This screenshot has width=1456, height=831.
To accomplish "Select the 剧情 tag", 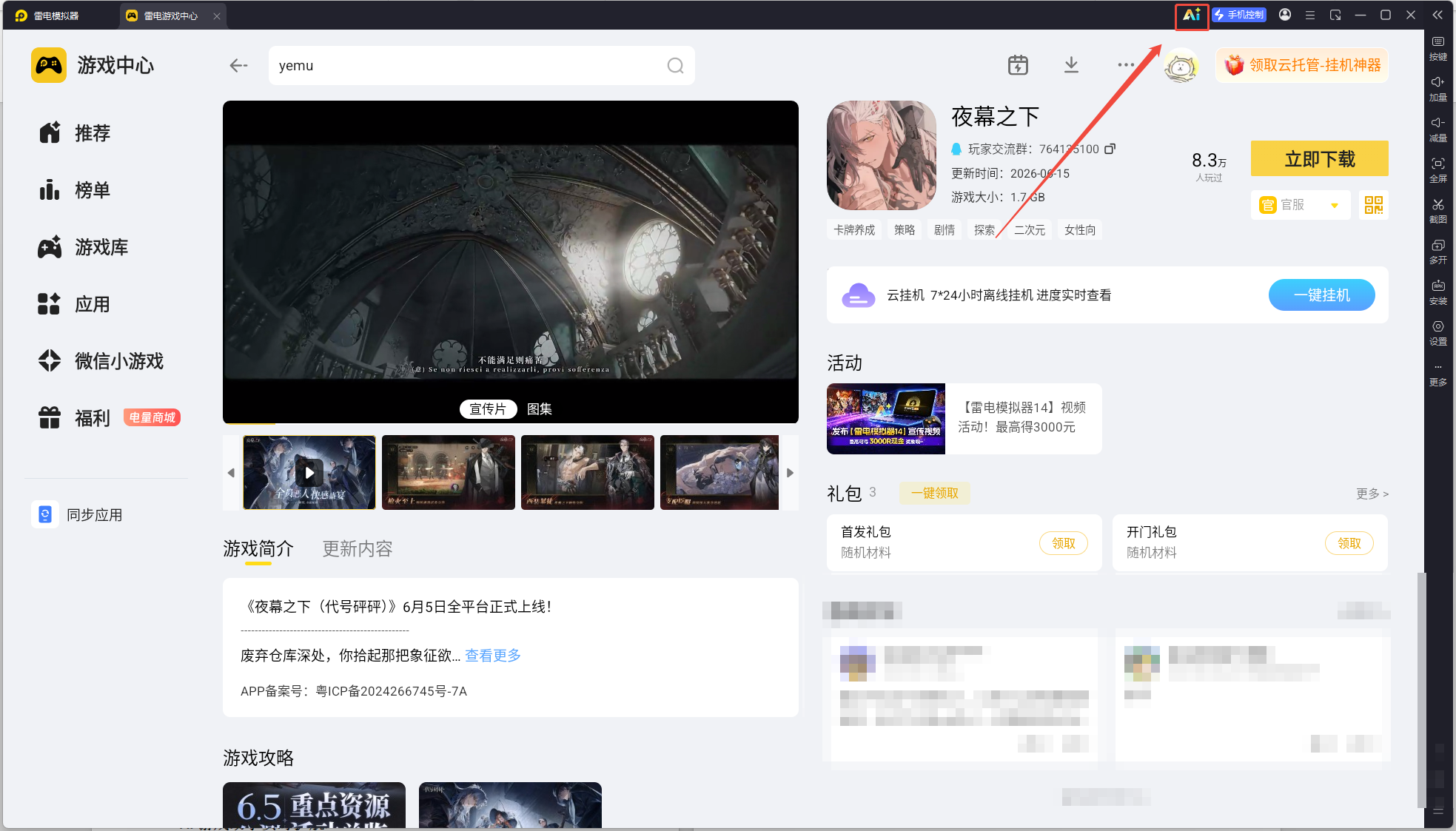I will [x=945, y=230].
